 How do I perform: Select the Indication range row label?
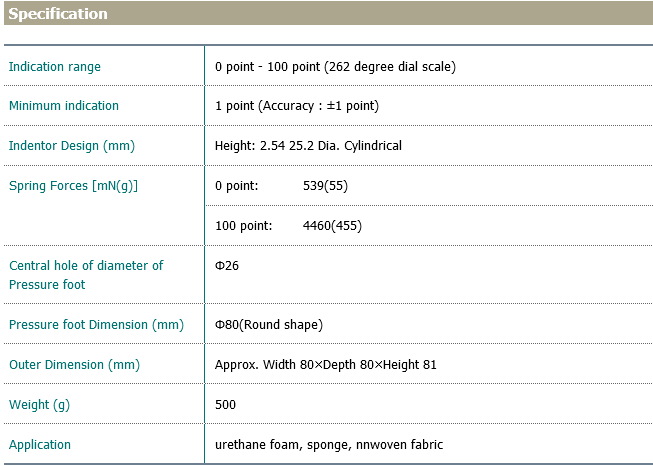pos(55,67)
